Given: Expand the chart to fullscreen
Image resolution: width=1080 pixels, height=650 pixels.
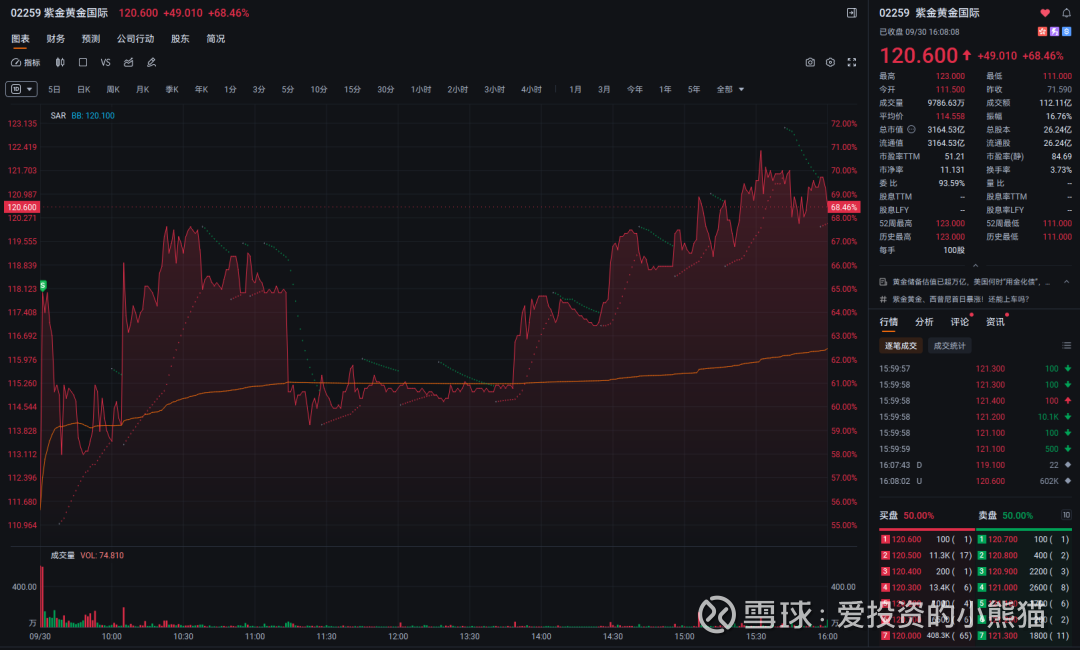Looking at the screenshot, I should (852, 63).
